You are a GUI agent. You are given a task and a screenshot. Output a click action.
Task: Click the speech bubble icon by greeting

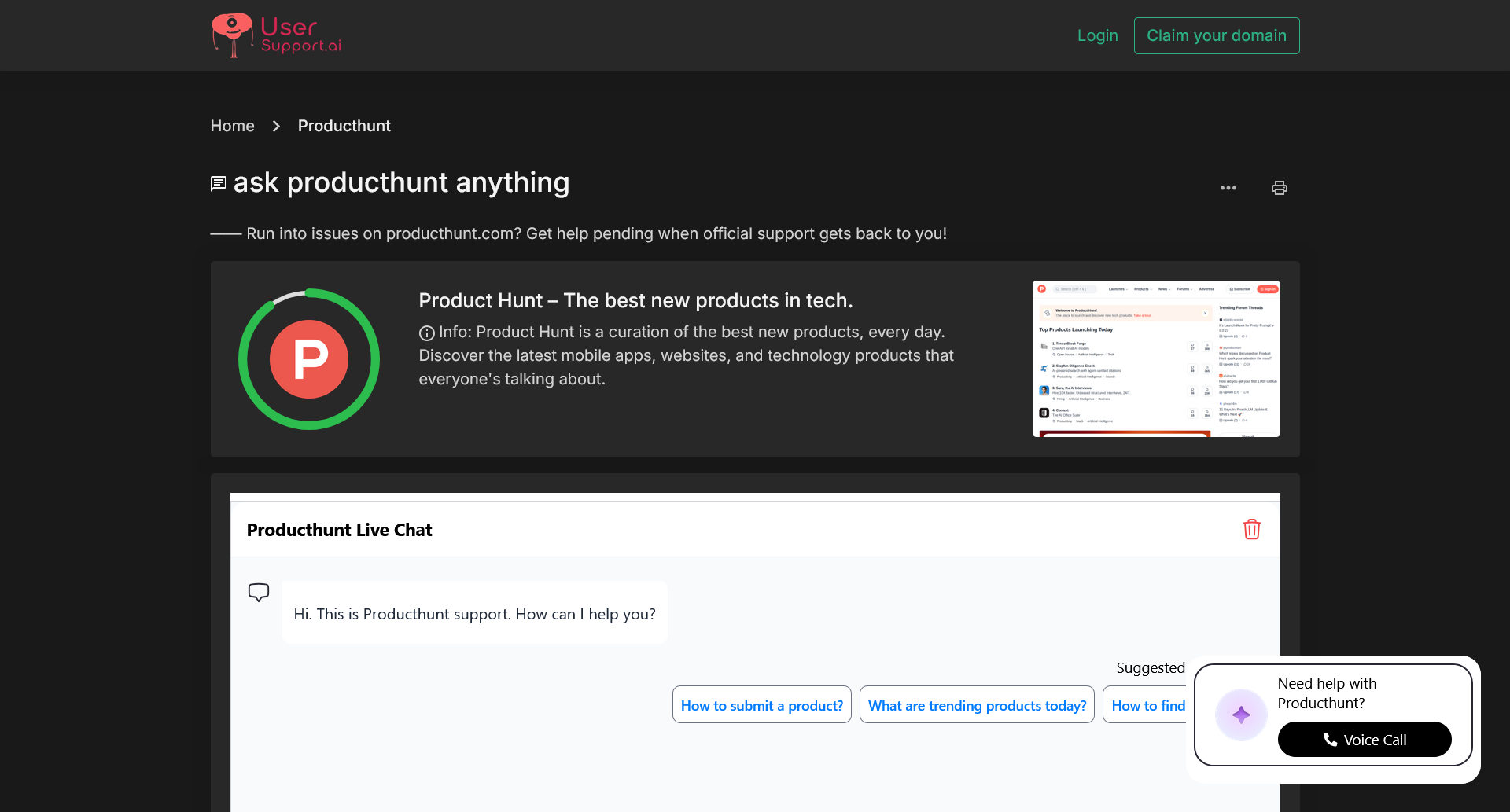tap(259, 593)
